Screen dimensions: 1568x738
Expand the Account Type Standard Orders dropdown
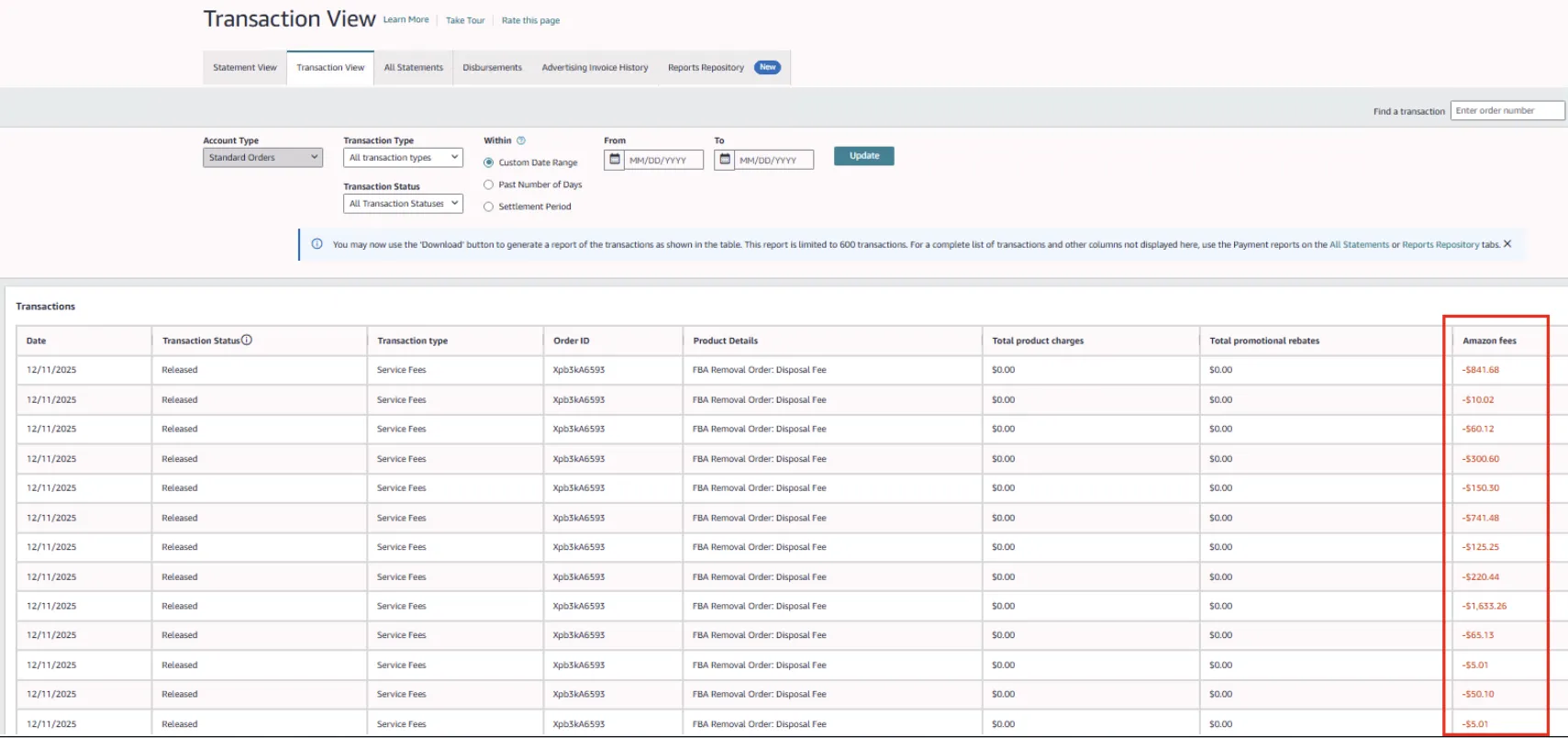262,158
